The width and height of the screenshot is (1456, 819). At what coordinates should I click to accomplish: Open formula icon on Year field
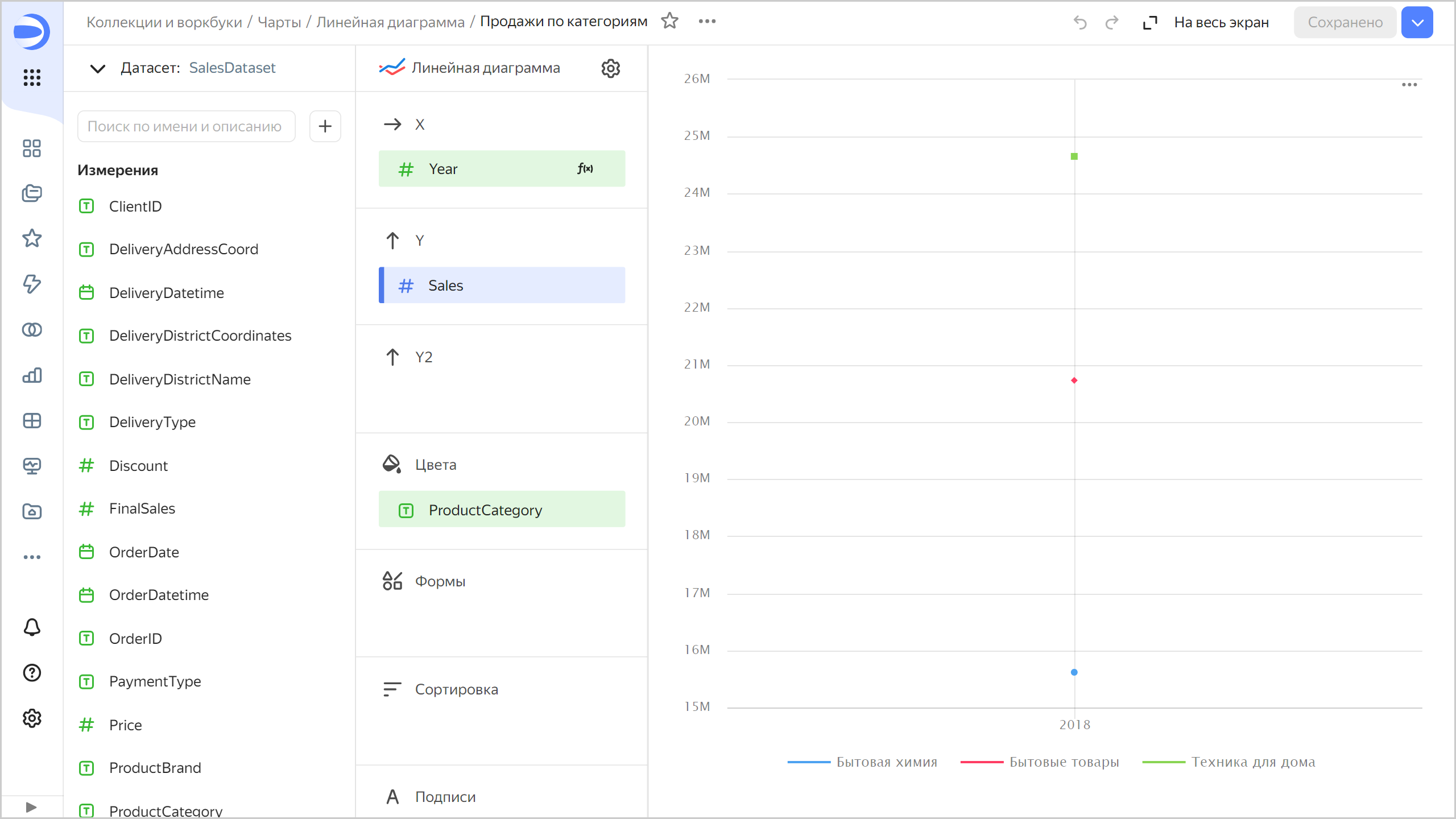[585, 169]
